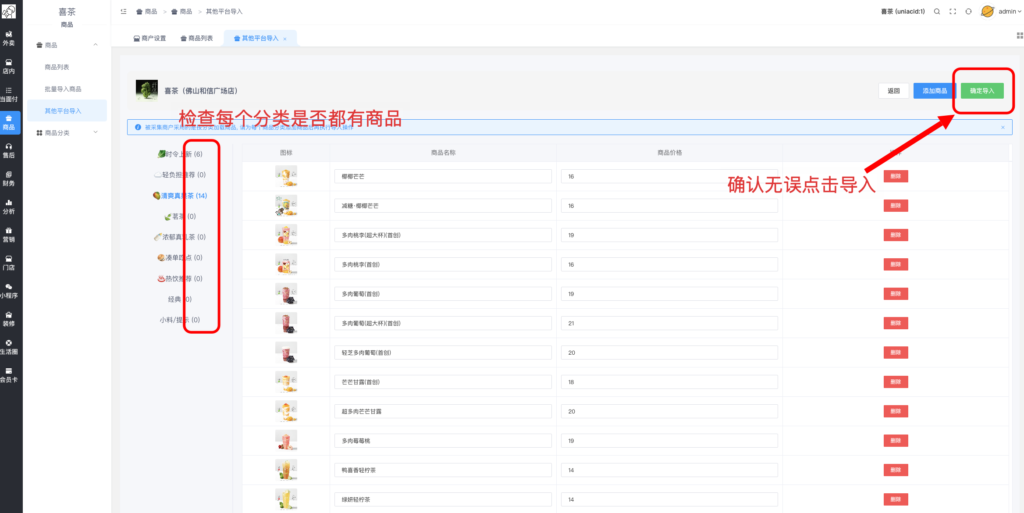Select the 商品 sidebar icon
Image resolution: width=1024 pixels, height=513 pixels.
(8, 122)
